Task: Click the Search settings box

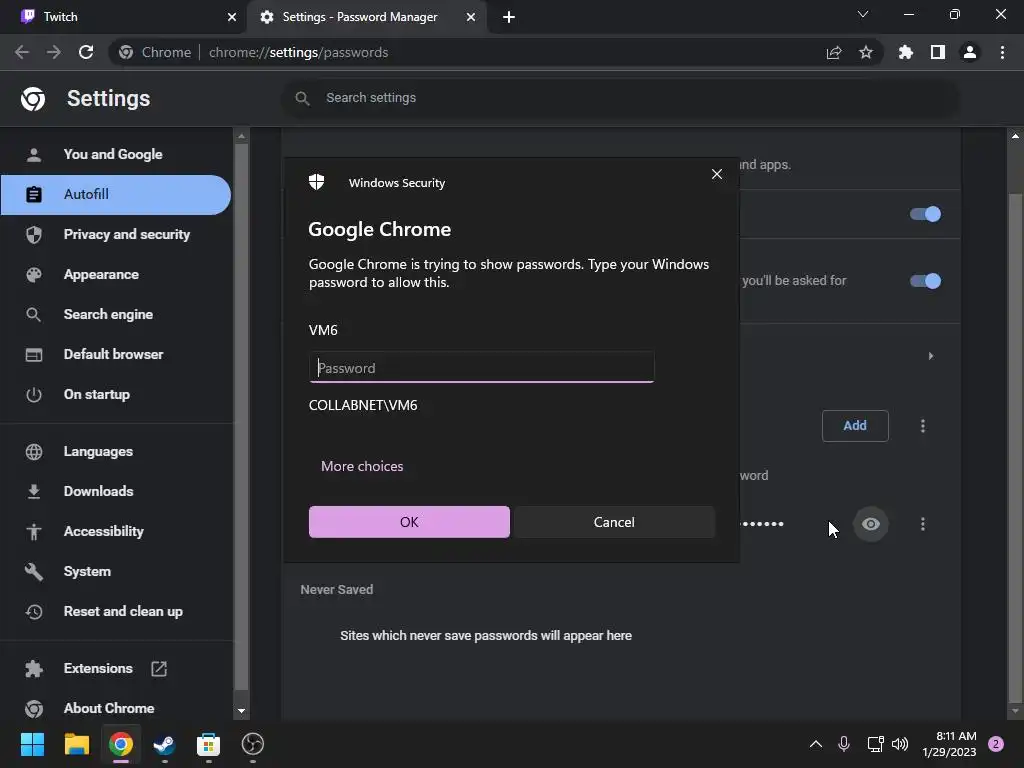Action: (620, 98)
